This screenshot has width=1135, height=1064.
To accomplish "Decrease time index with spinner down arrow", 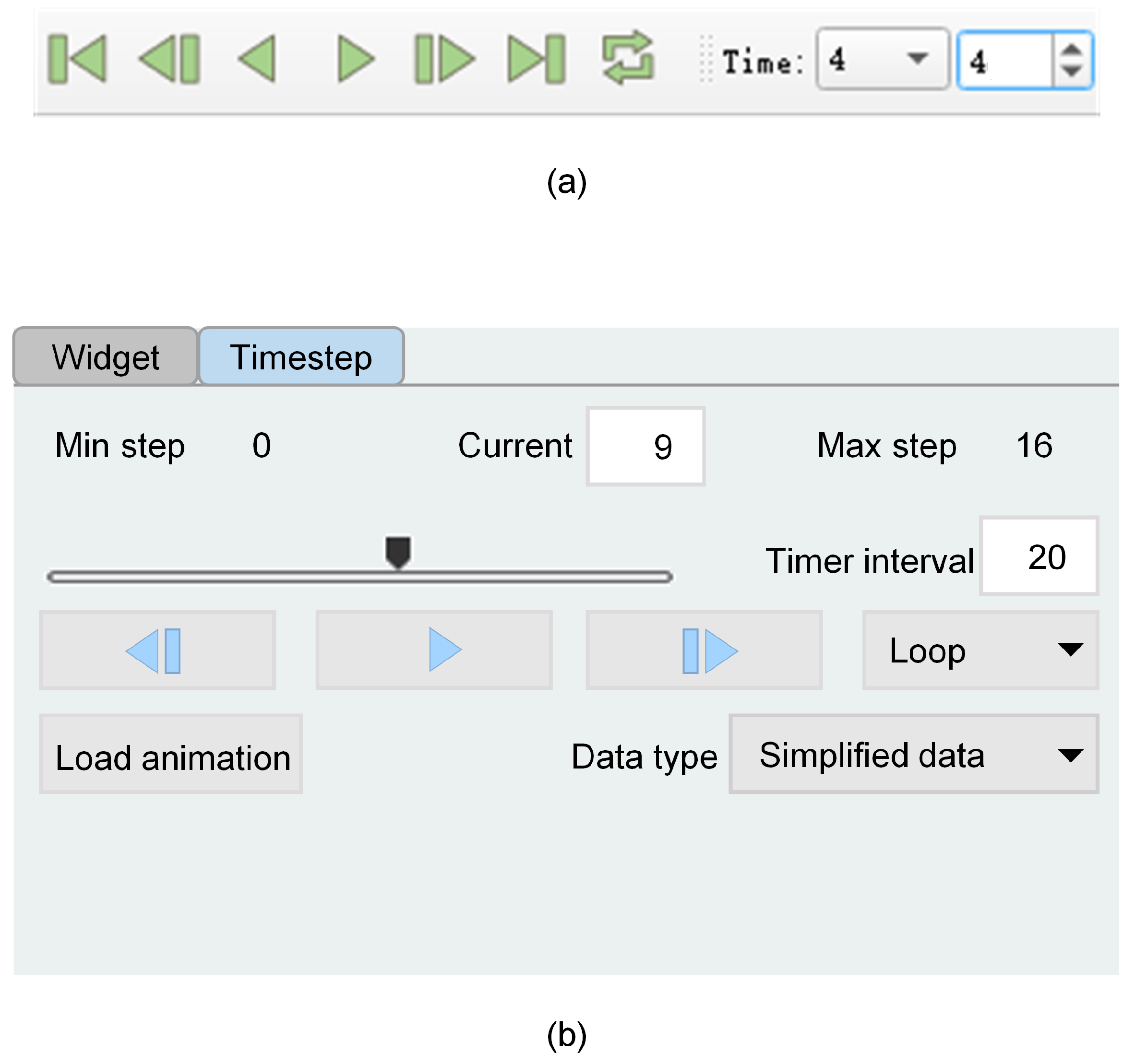I will [x=1072, y=71].
